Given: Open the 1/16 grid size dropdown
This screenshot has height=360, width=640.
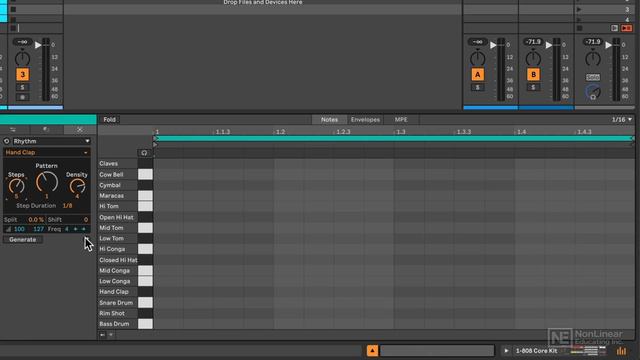Looking at the screenshot, I should (622, 120).
